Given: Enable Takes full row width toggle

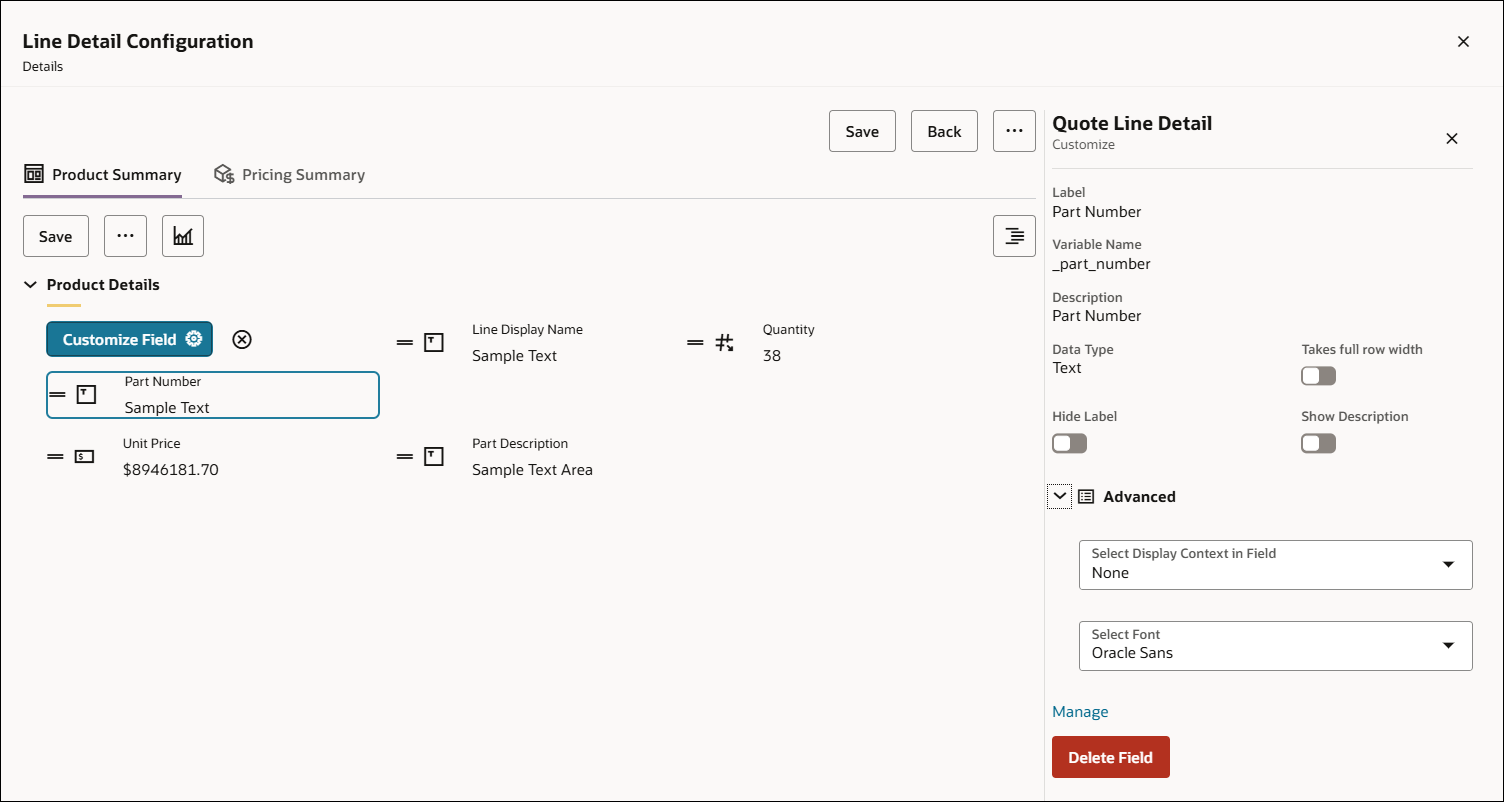Looking at the screenshot, I should pyautogui.click(x=1318, y=376).
